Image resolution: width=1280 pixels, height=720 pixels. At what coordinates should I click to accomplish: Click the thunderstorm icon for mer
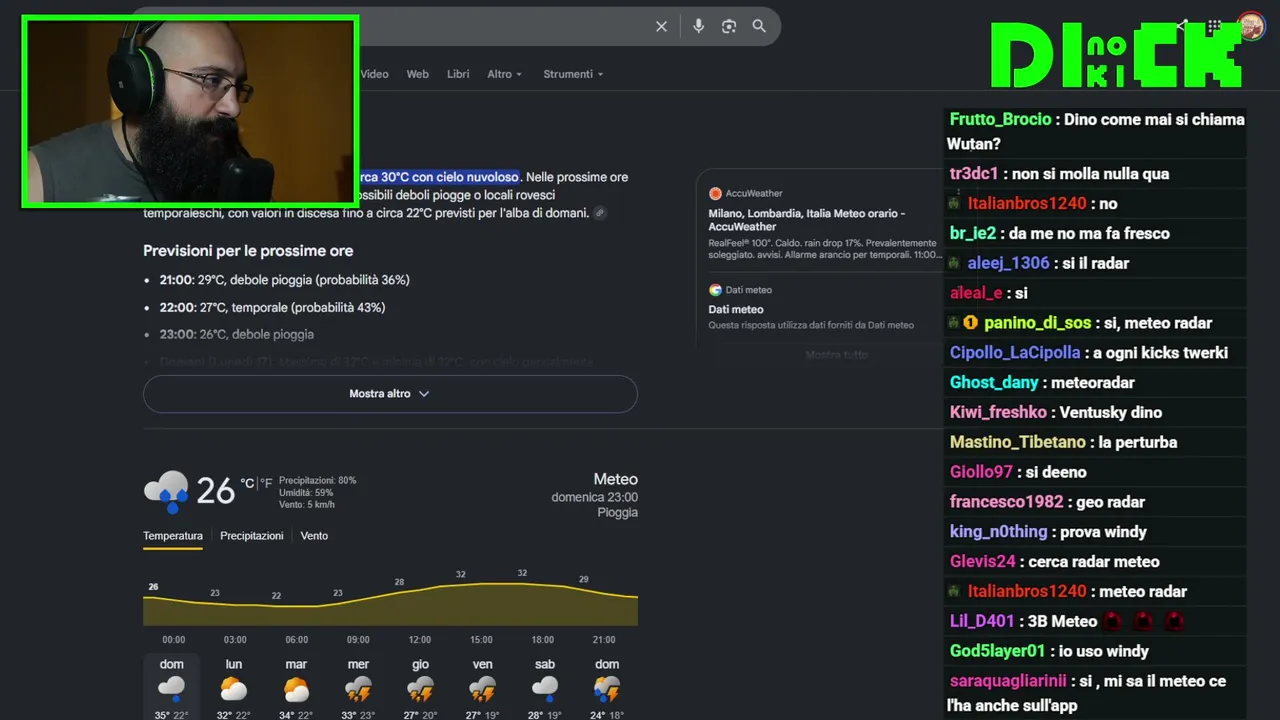pyautogui.click(x=358, y=688)
